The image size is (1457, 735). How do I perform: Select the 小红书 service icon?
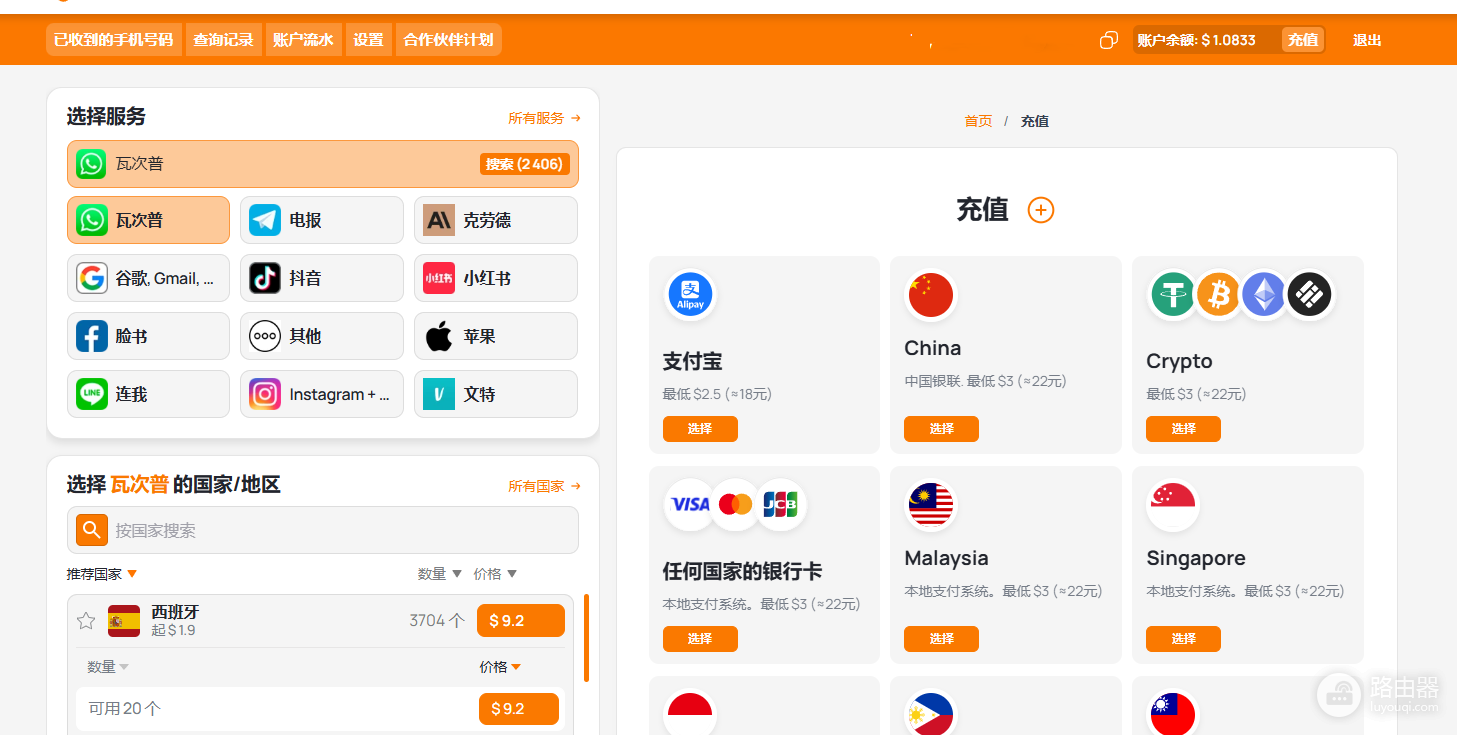439,278
